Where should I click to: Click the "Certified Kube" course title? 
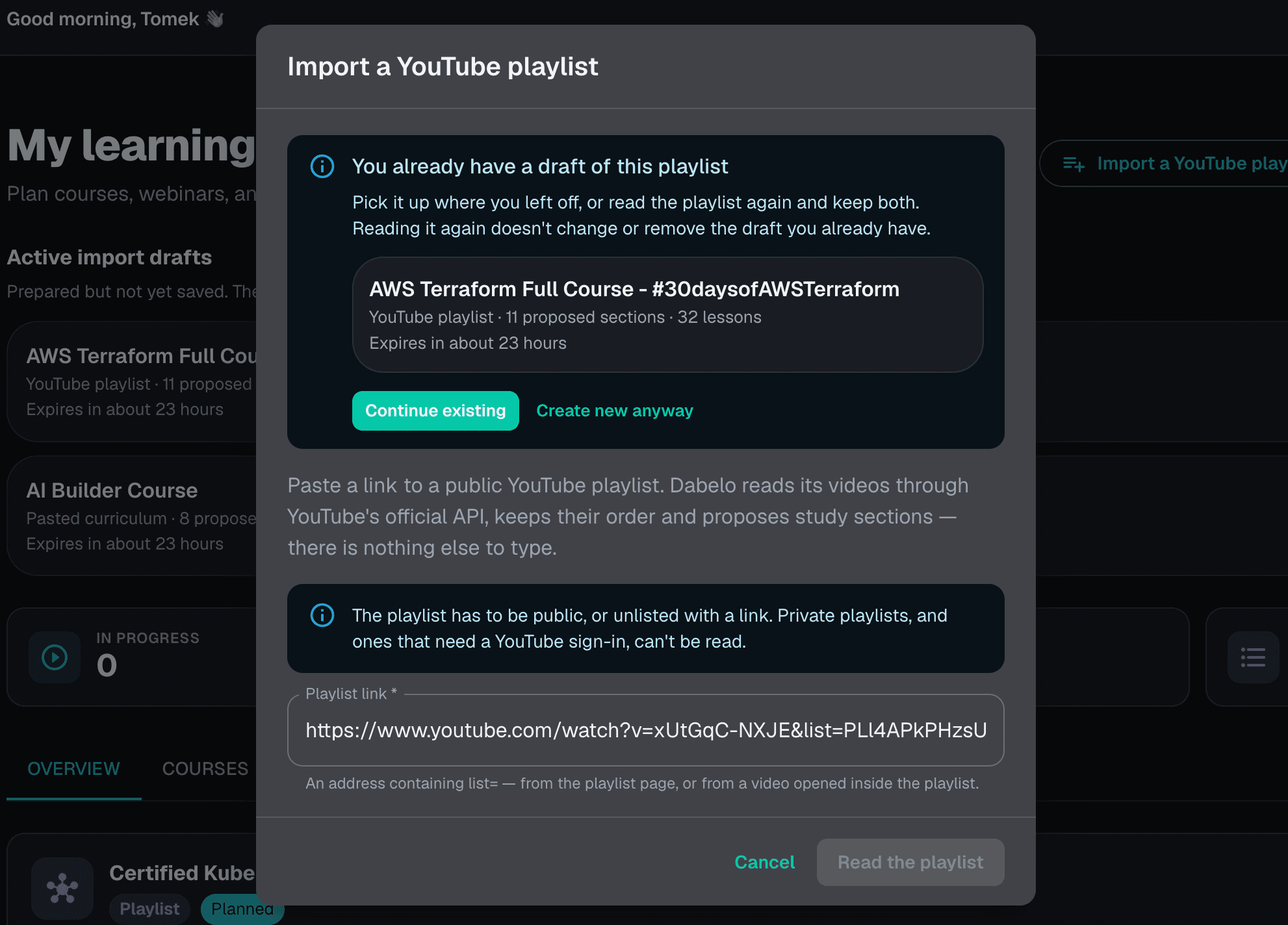coord(182,873)
